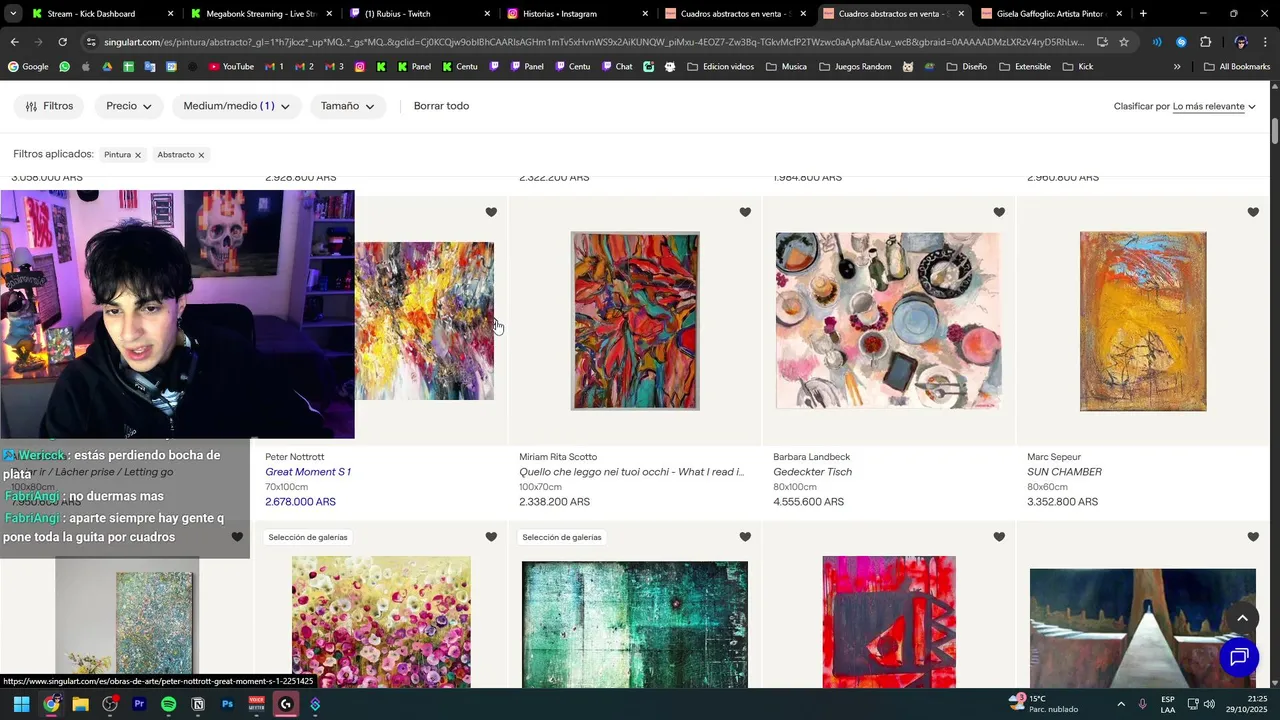Viewport: 1280px width, 720px height.
Task: Favorite the SUN CHAMBER painting heart
Action: [x=1253, y=212]
